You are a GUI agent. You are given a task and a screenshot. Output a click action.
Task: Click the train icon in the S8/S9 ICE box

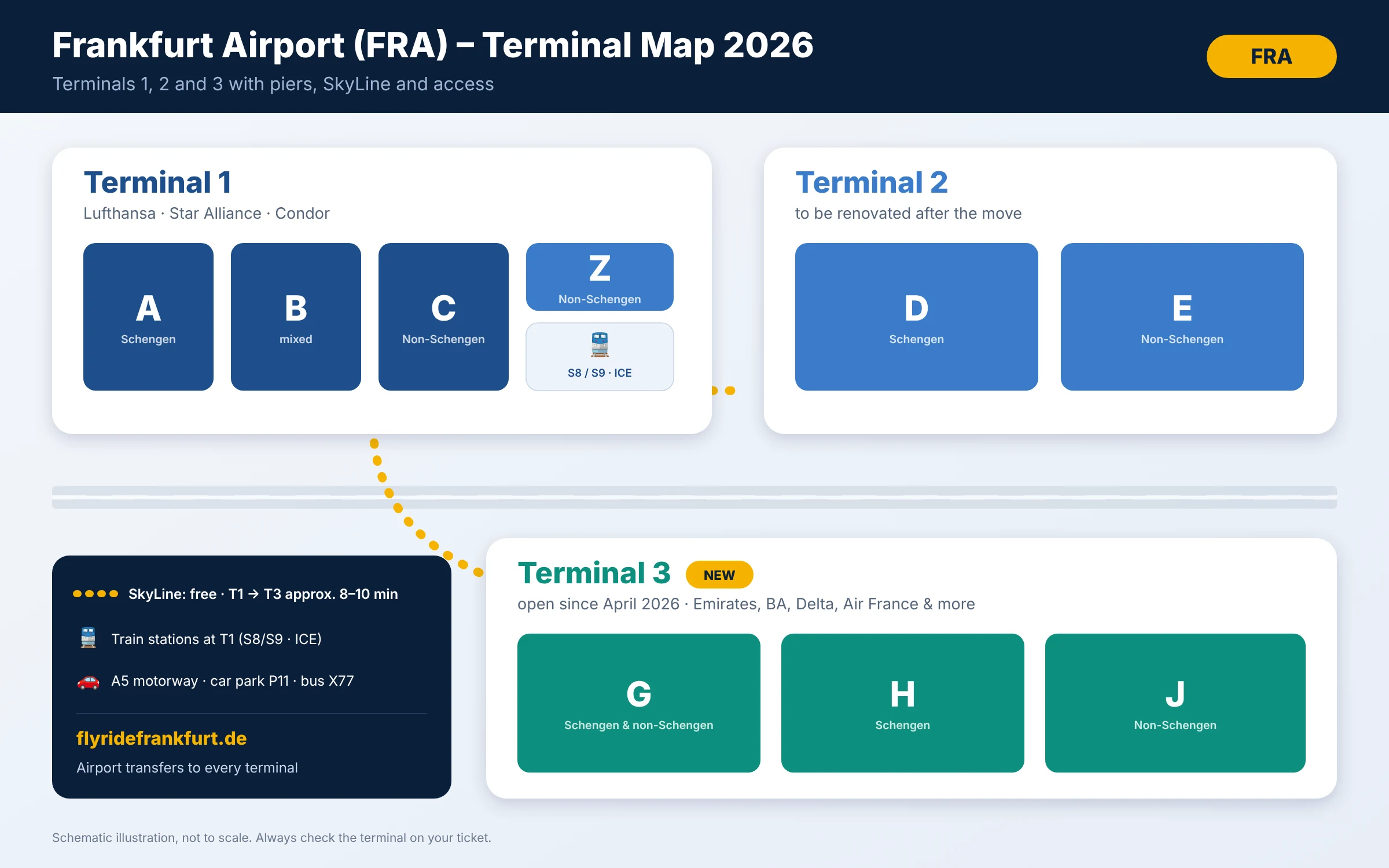pyautogui.click(x=600, y=344)
